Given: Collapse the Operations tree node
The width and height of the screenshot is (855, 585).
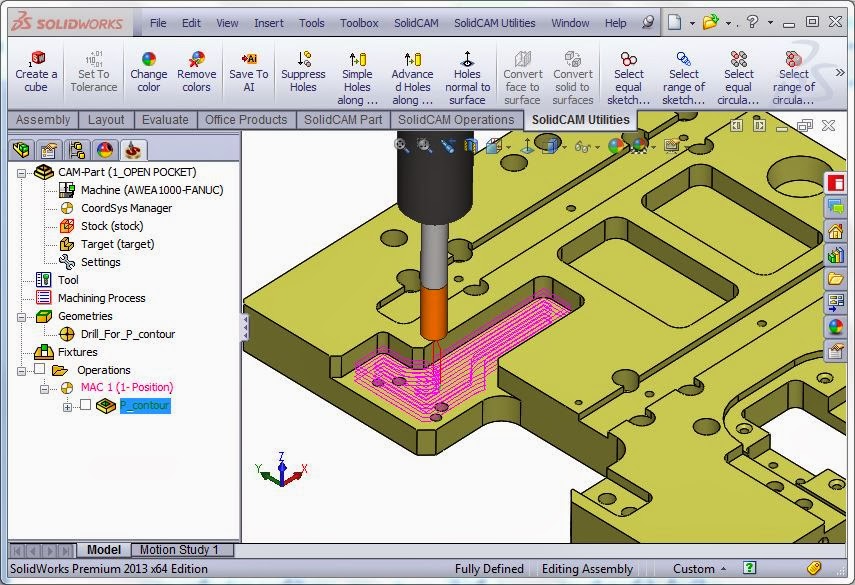Looking at the screenshot, I should coord(21,371).
